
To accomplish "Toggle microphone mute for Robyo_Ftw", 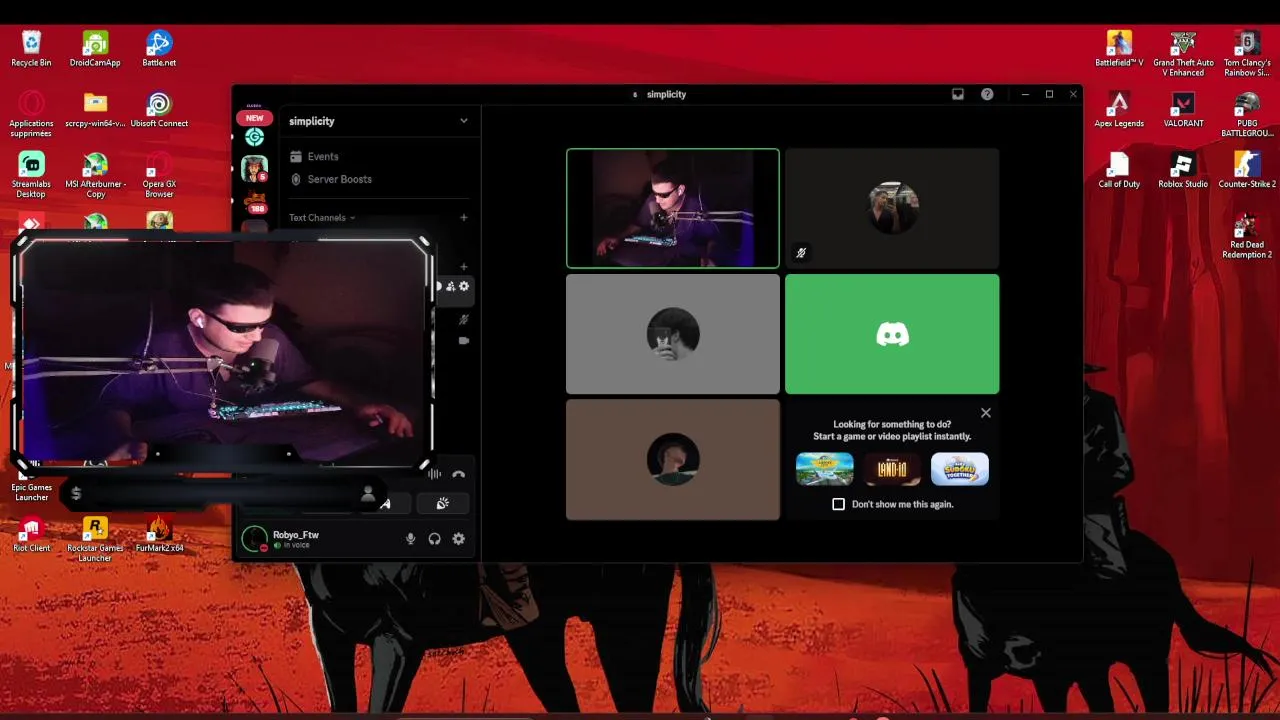I will (x=410, y=539).
